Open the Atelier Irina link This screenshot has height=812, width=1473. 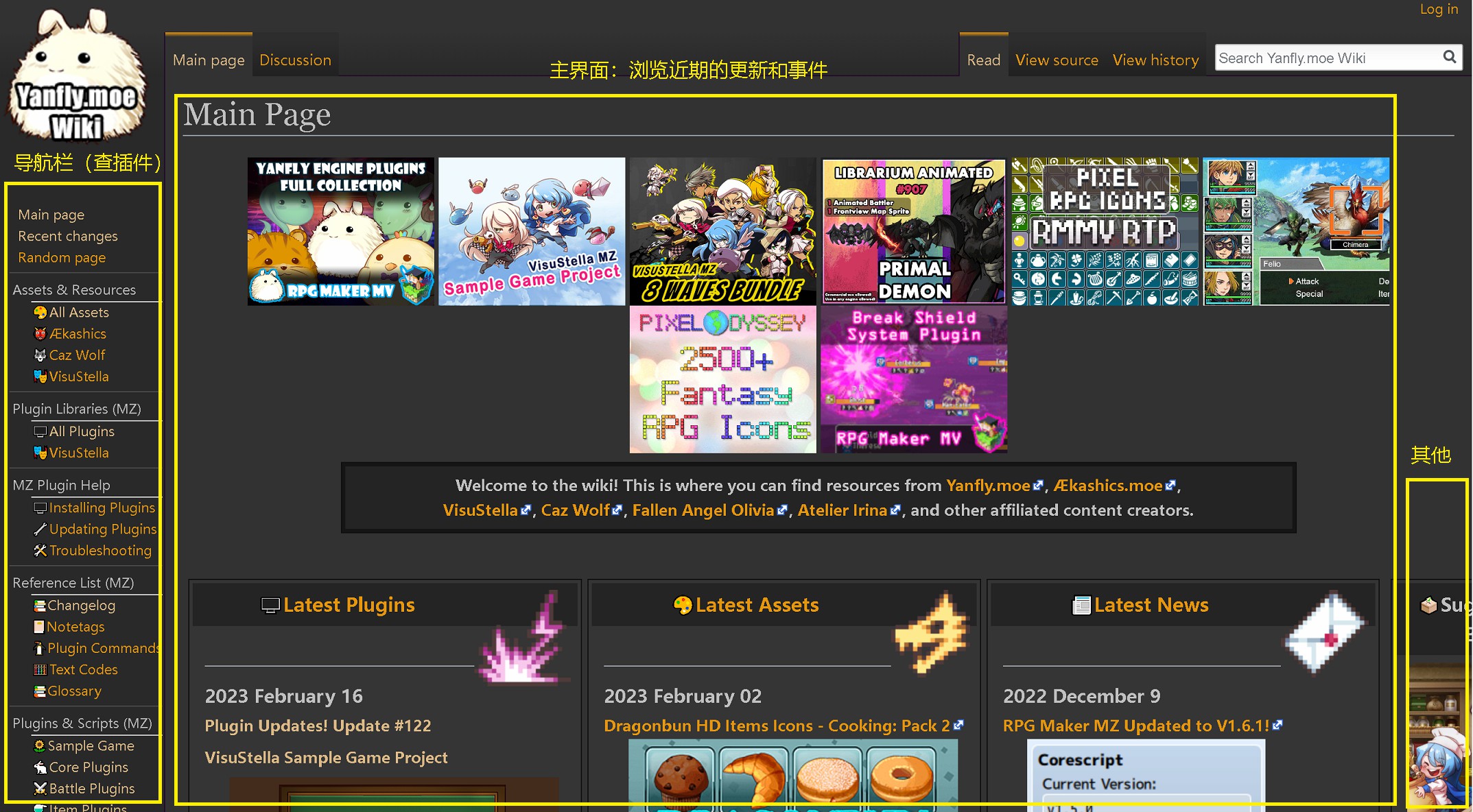click(x=849, y=510)
